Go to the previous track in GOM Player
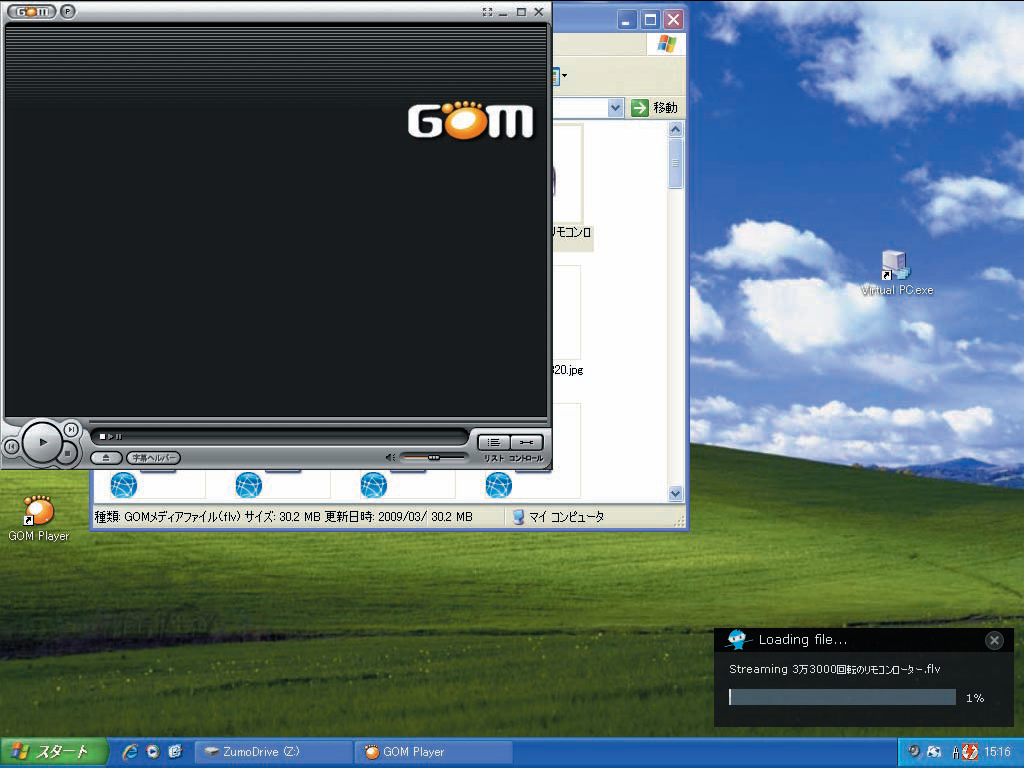Viewport: 1024px width, 768px height. pos(10,446)
